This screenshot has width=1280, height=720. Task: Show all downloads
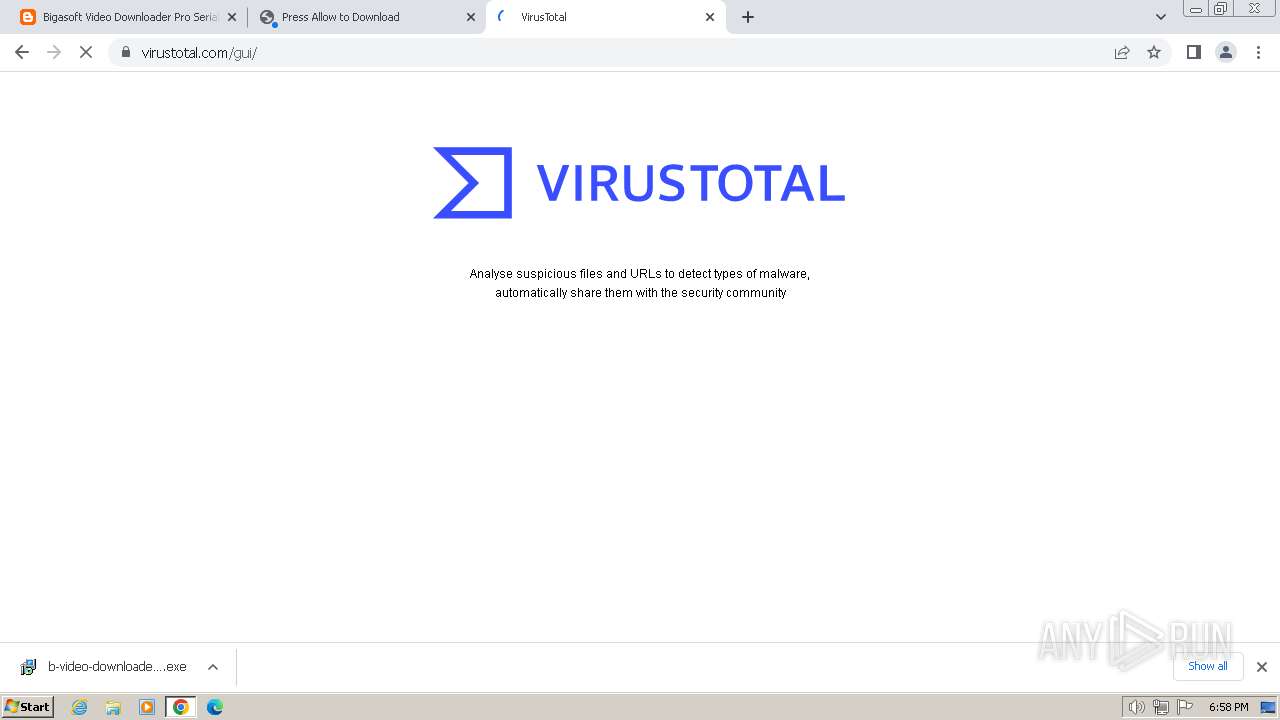tap(1208, 666)
